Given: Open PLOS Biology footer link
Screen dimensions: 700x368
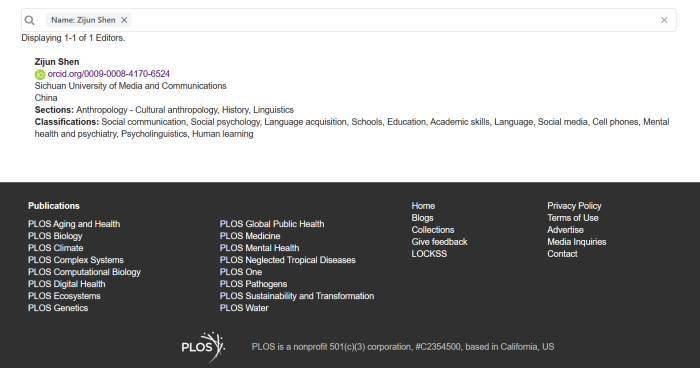Looking at the screenshot, I should click(x=55, y=236).
